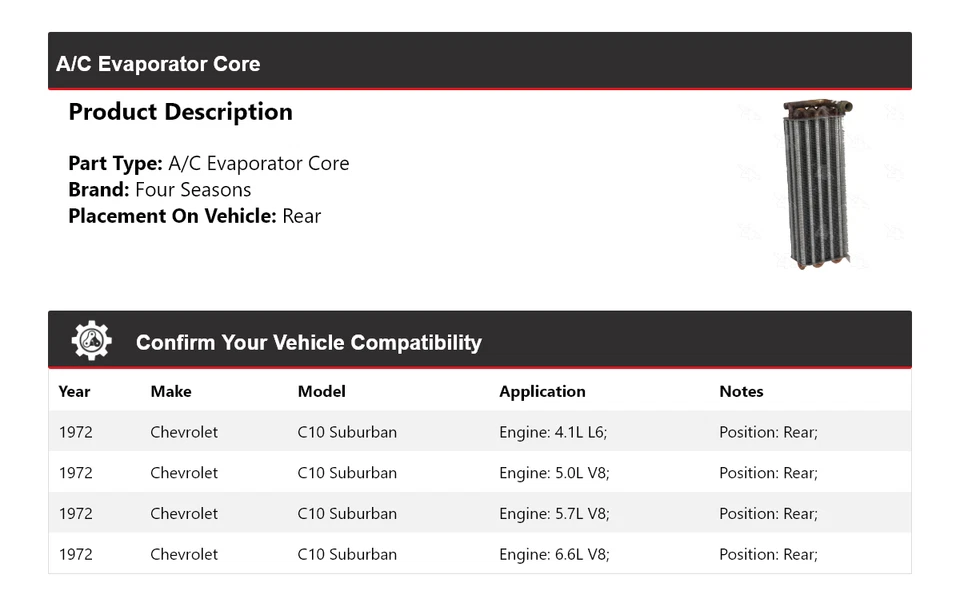The image size is (960, 606).
Task: Choose the Engine: 5.7L V8 entry
Action: pos(554,514)
